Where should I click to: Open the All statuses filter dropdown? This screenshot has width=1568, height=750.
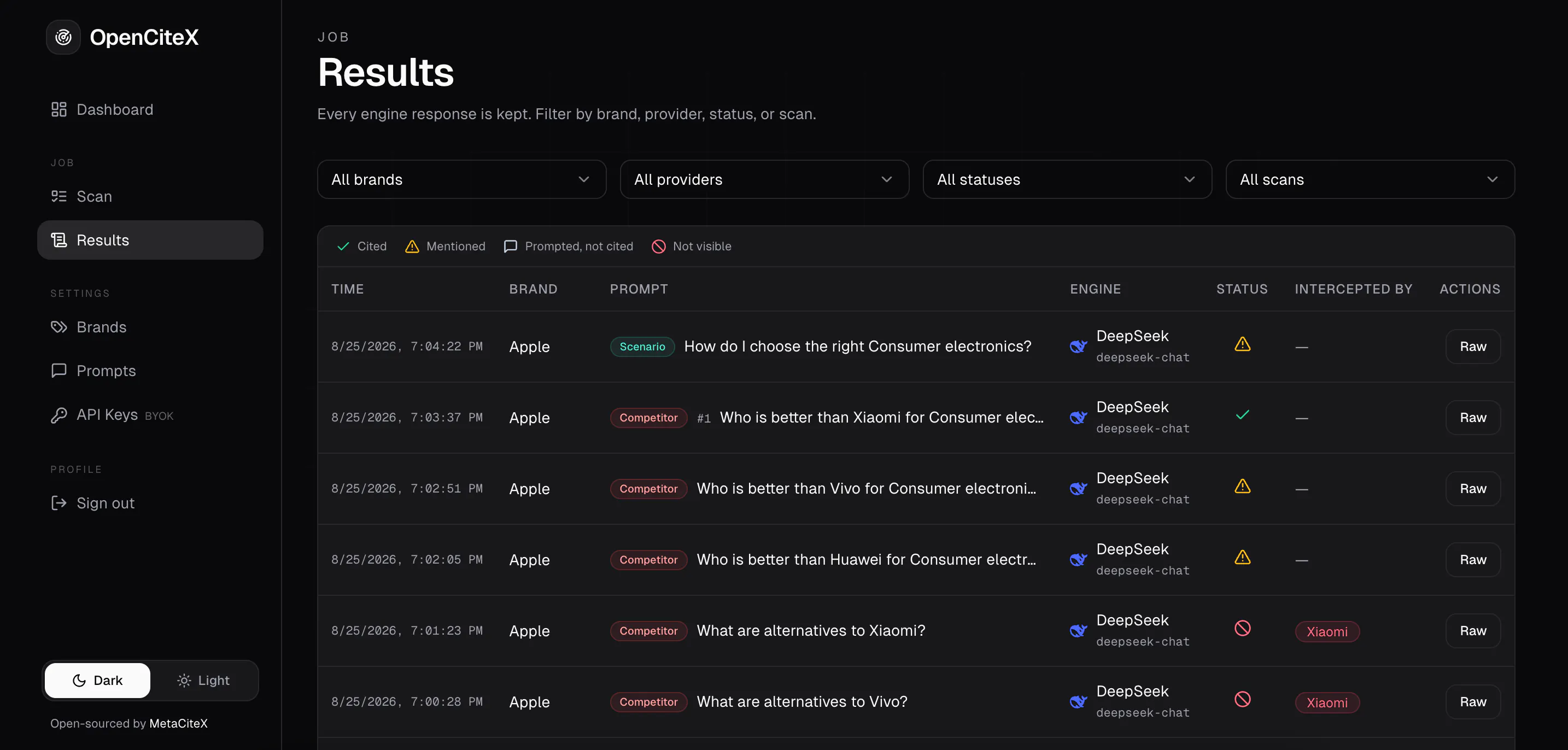click(1067, 180)
